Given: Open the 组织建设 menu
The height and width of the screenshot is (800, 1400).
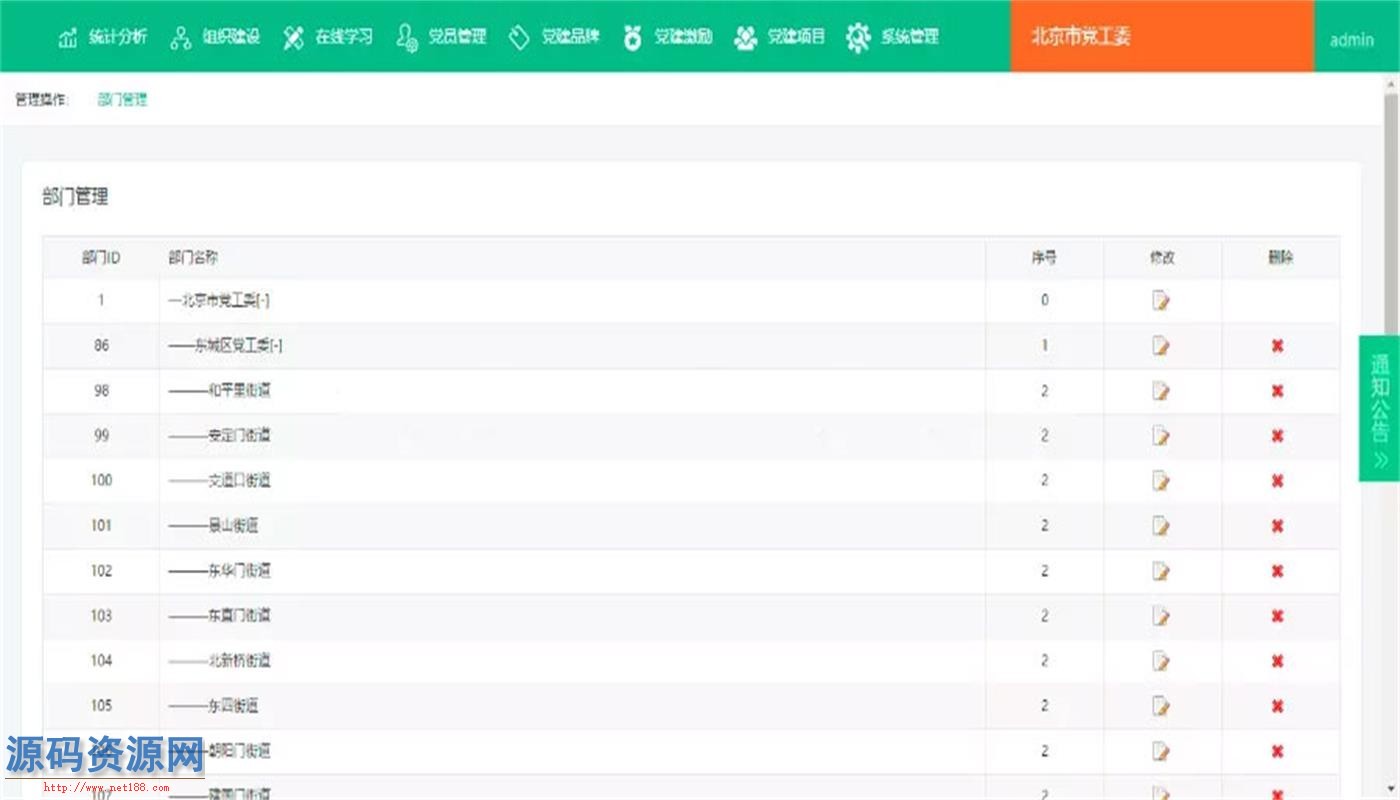Looking at the screenshot, I should click(215, 37).
